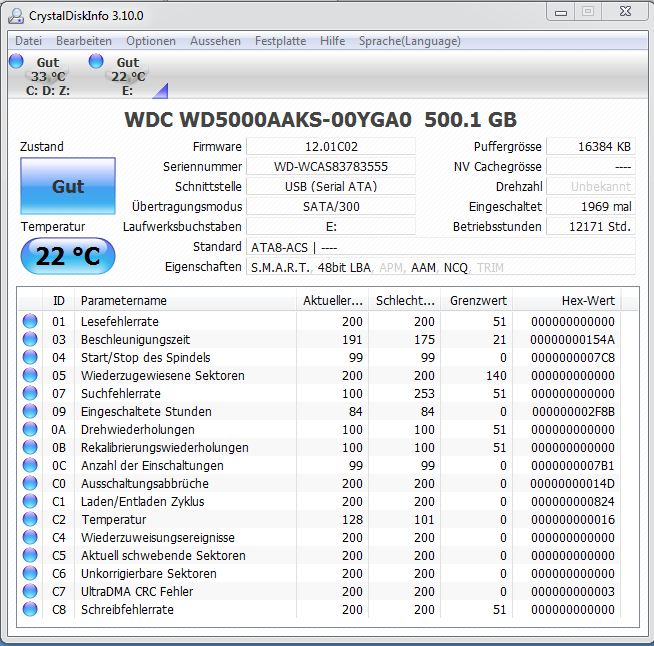Select the blue status orb for drive E:
This screenshot has width=654, height=646.
point(96,61)
